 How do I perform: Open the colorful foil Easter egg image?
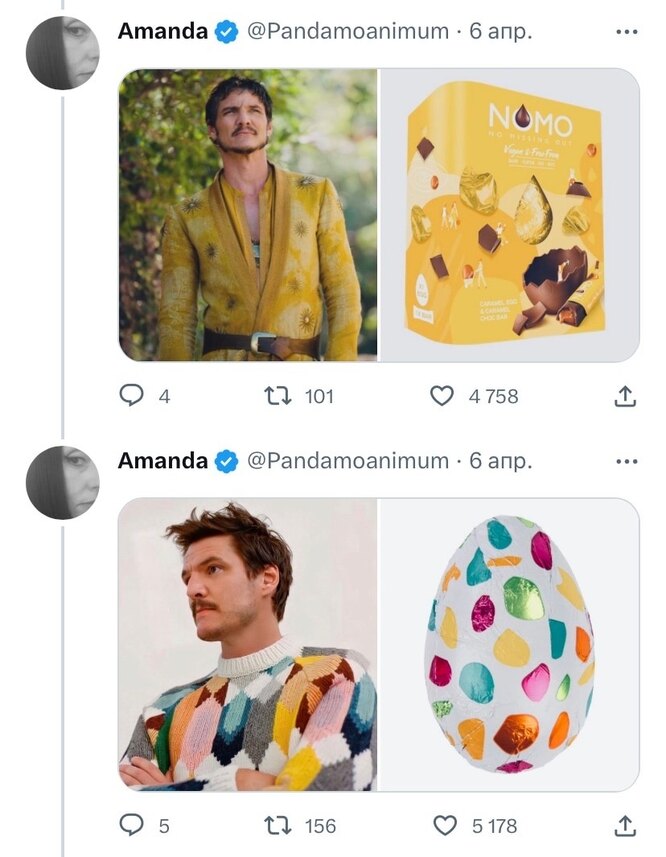click(510, 645)
